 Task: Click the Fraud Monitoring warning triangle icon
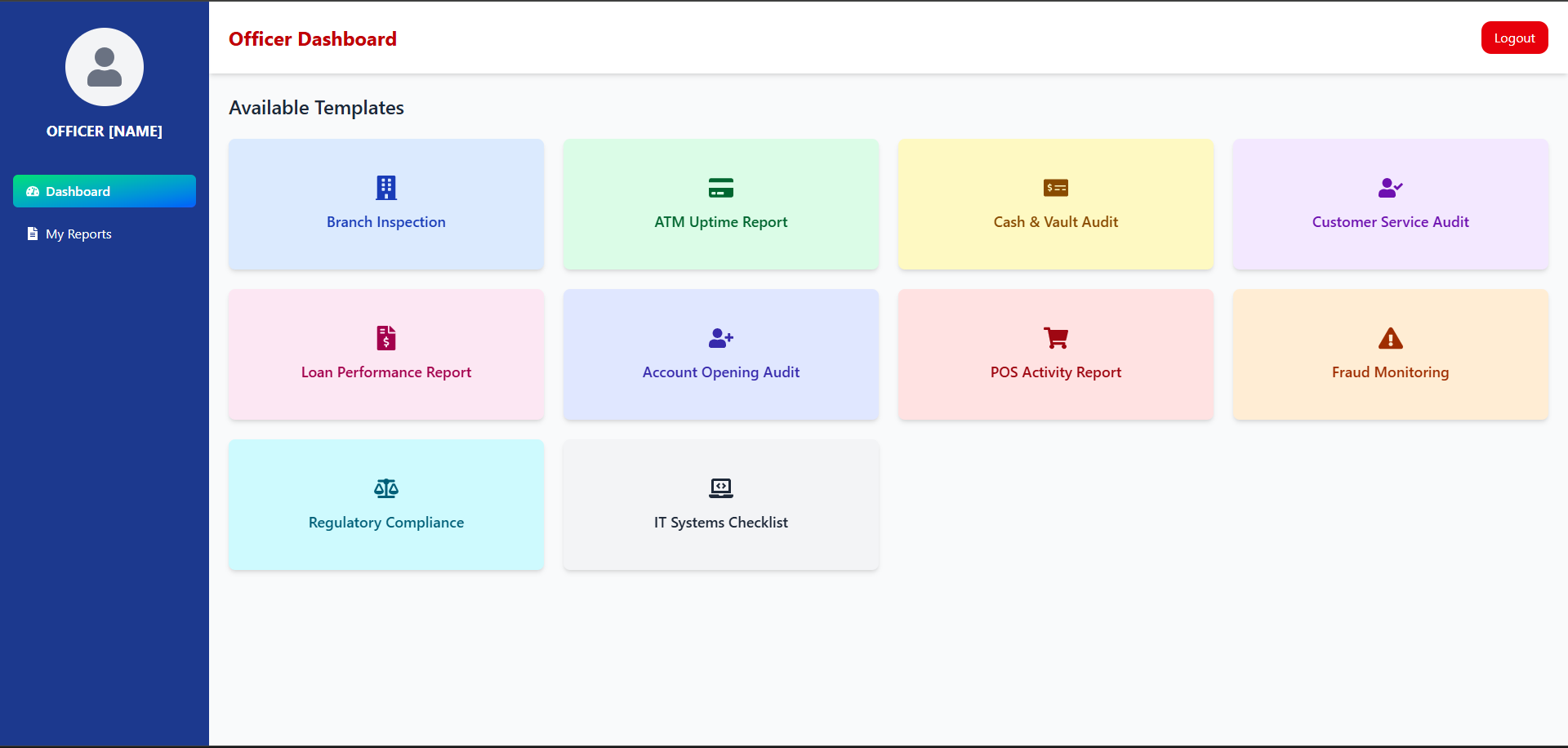pos(1390,338)
